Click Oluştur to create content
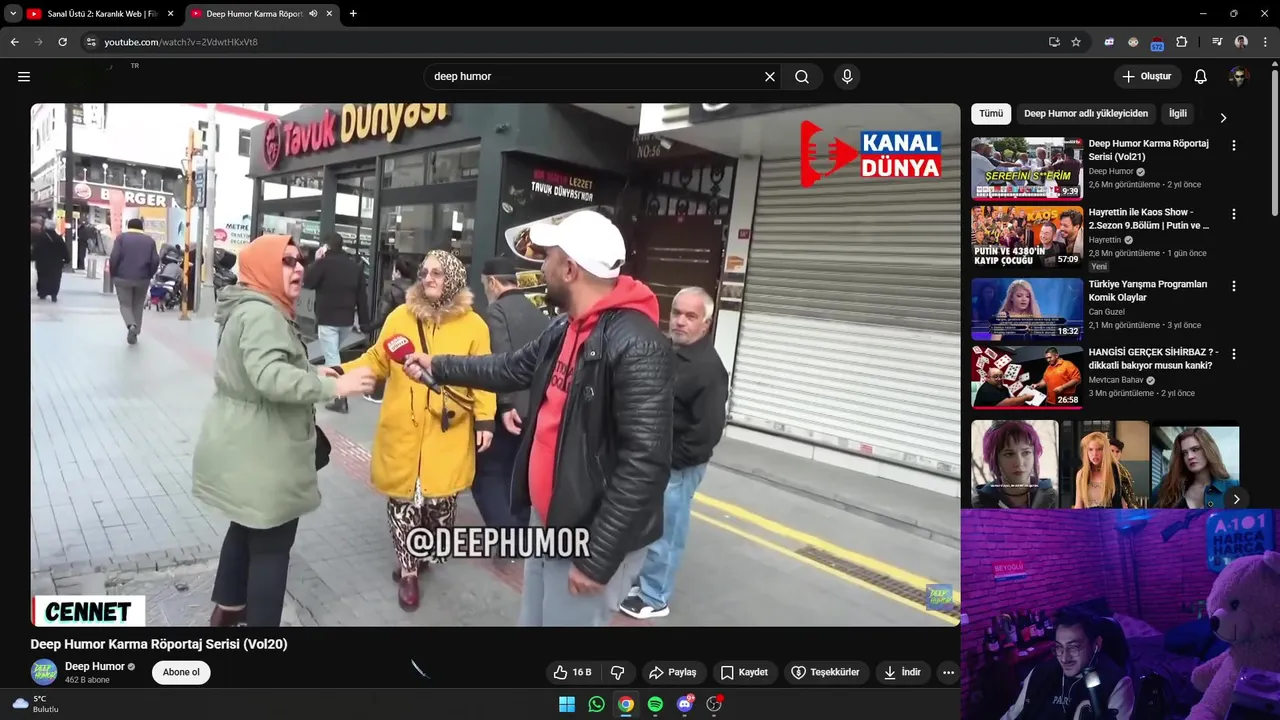 tap(1148, 77)
